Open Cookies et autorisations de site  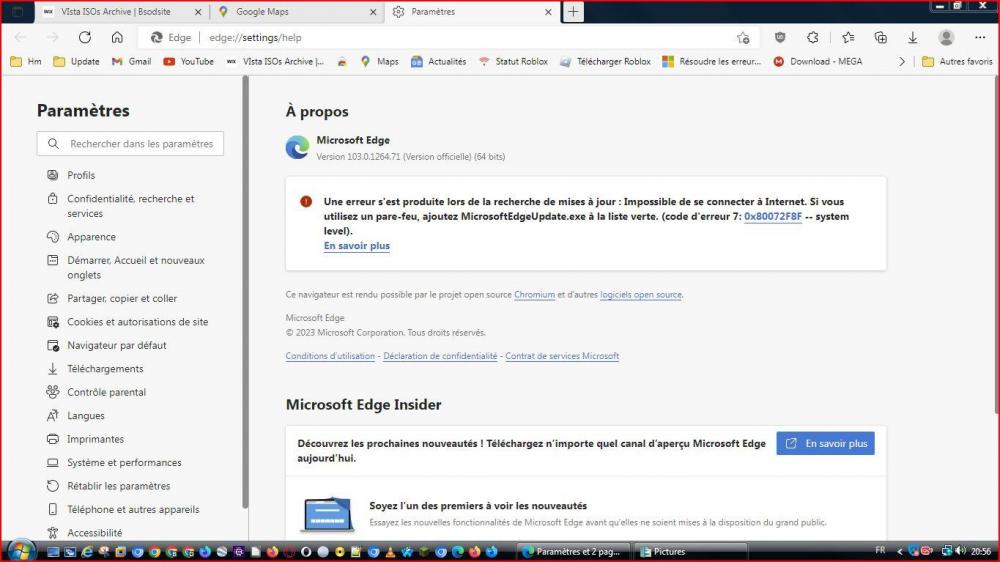pos(137,322)
